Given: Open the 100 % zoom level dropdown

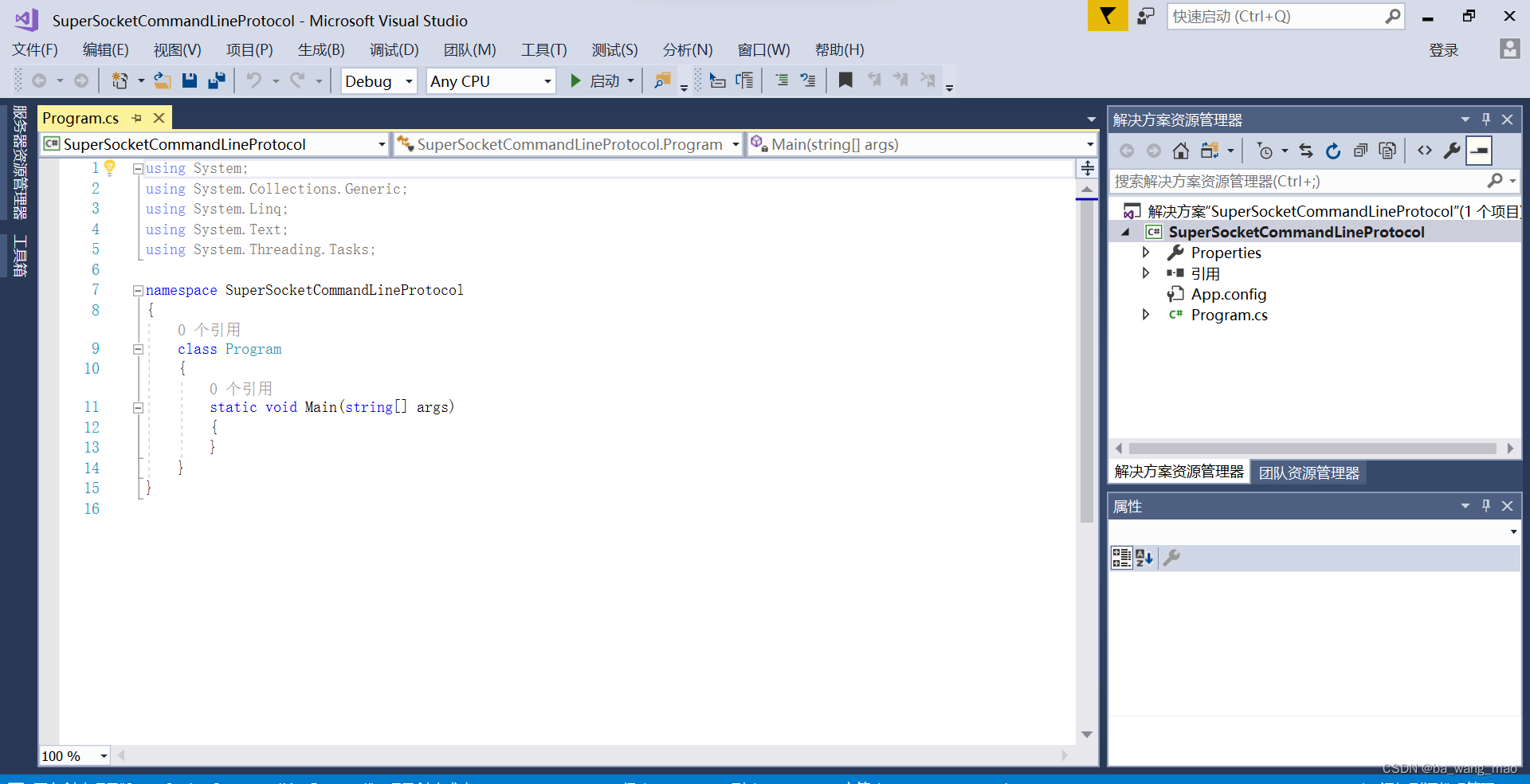Looking at the screenshot, I should pos(75,755).
